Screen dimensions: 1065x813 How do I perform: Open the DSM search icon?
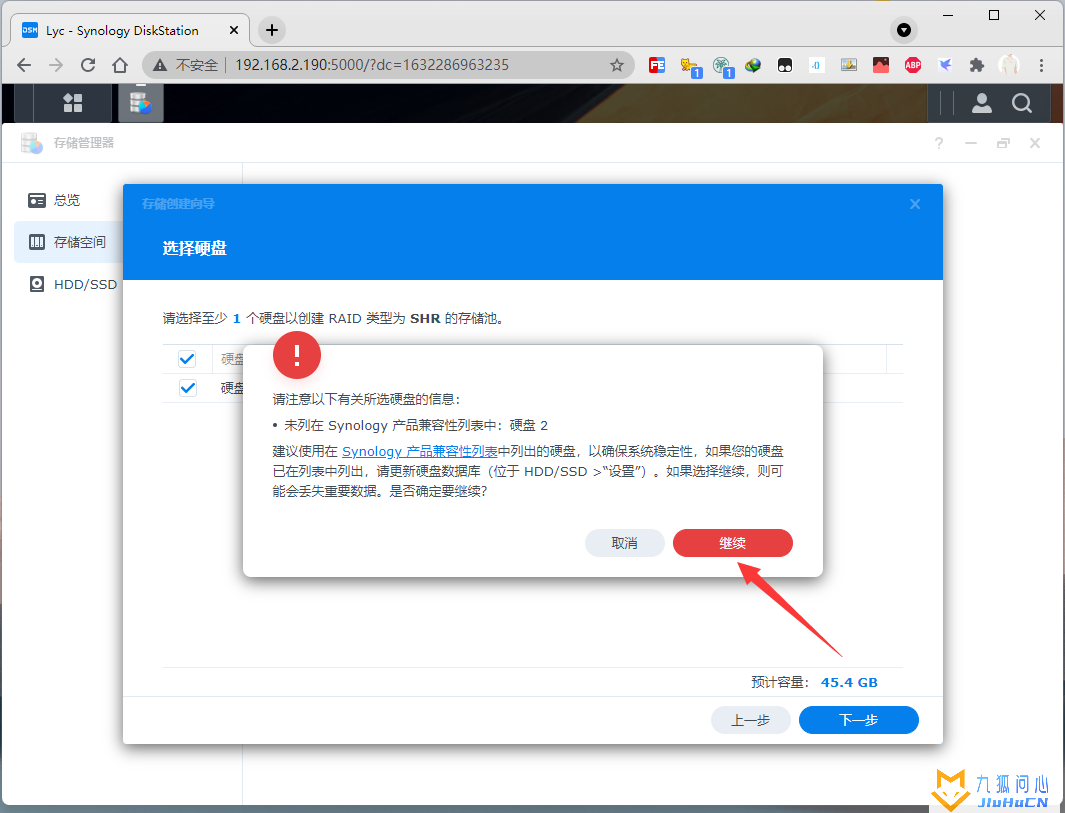point(1022,103)
